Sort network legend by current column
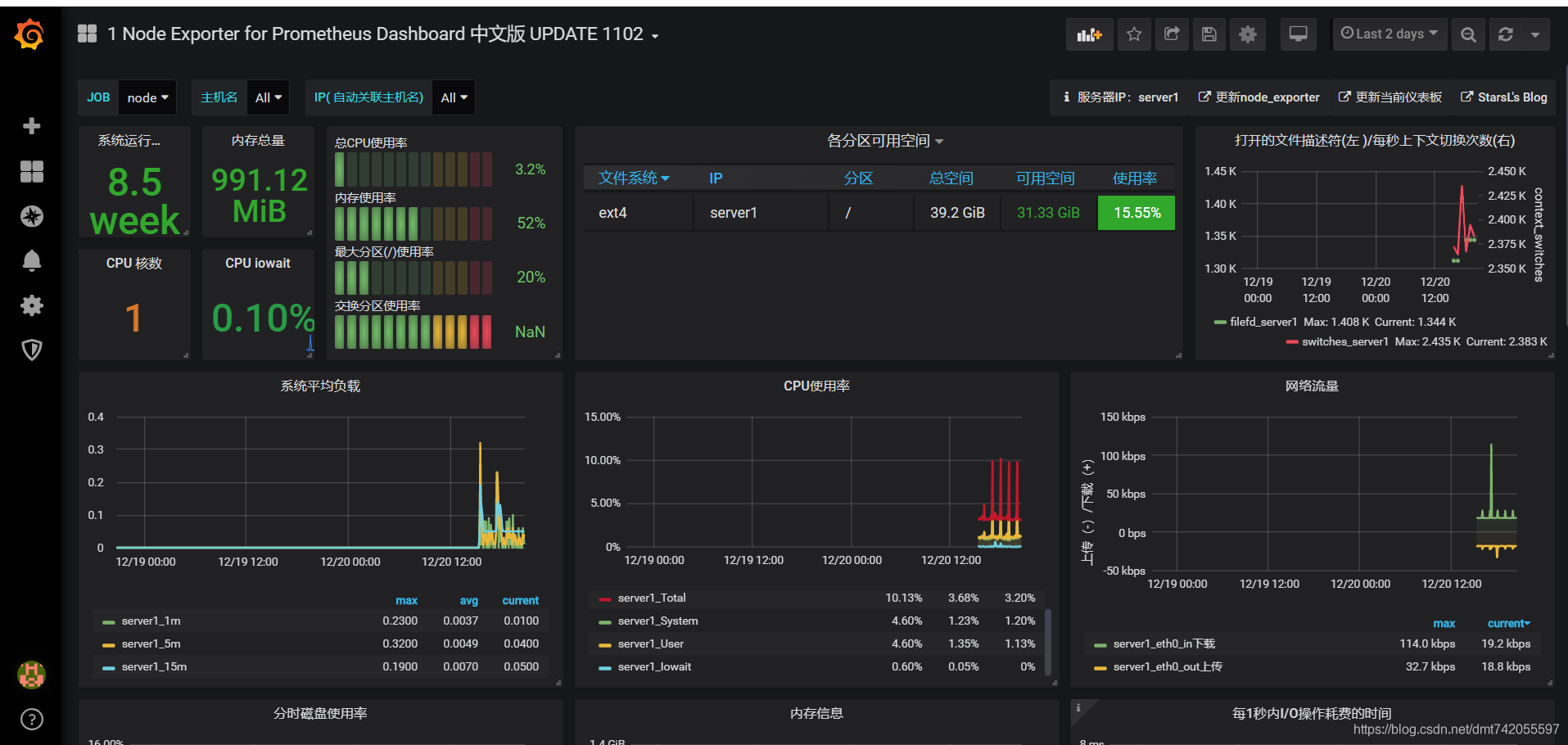The height and width of the screenshot is (745, 1568). 1508,623
